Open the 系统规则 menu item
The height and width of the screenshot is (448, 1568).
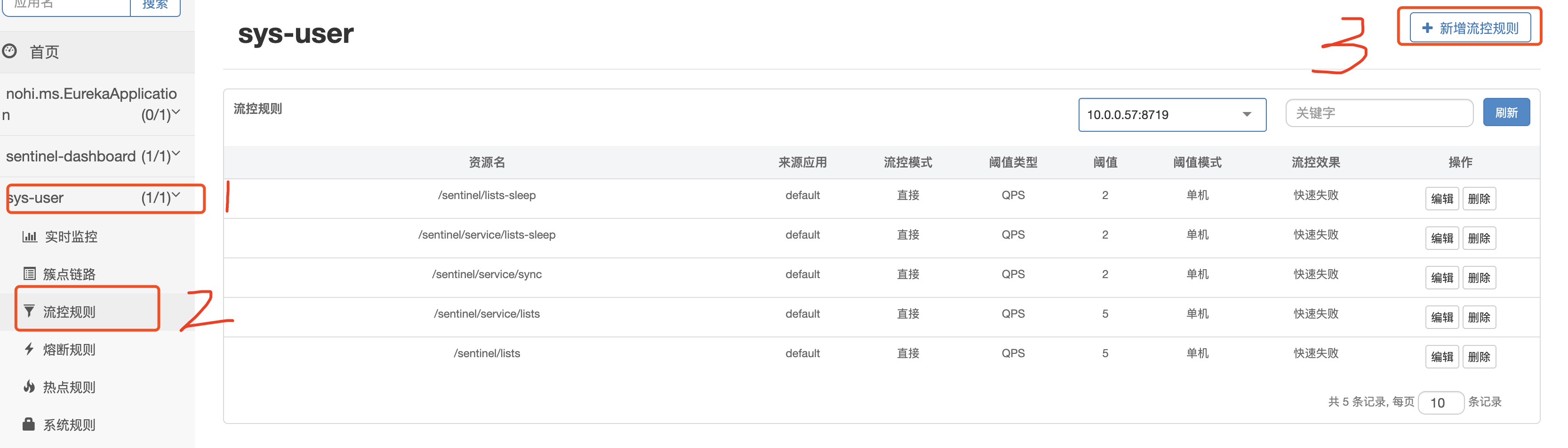(69, 425)
